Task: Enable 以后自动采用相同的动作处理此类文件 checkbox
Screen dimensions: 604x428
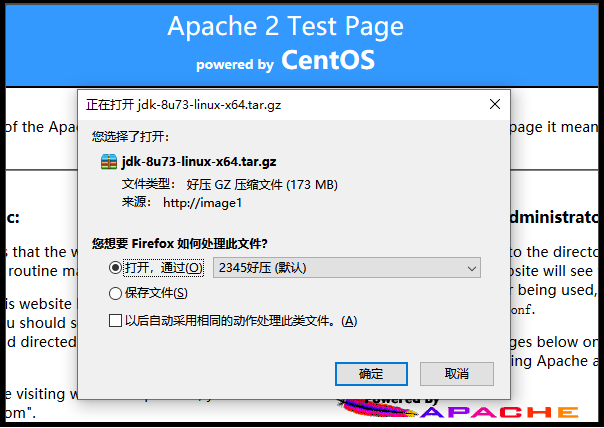Action: [x=115, y=321]
